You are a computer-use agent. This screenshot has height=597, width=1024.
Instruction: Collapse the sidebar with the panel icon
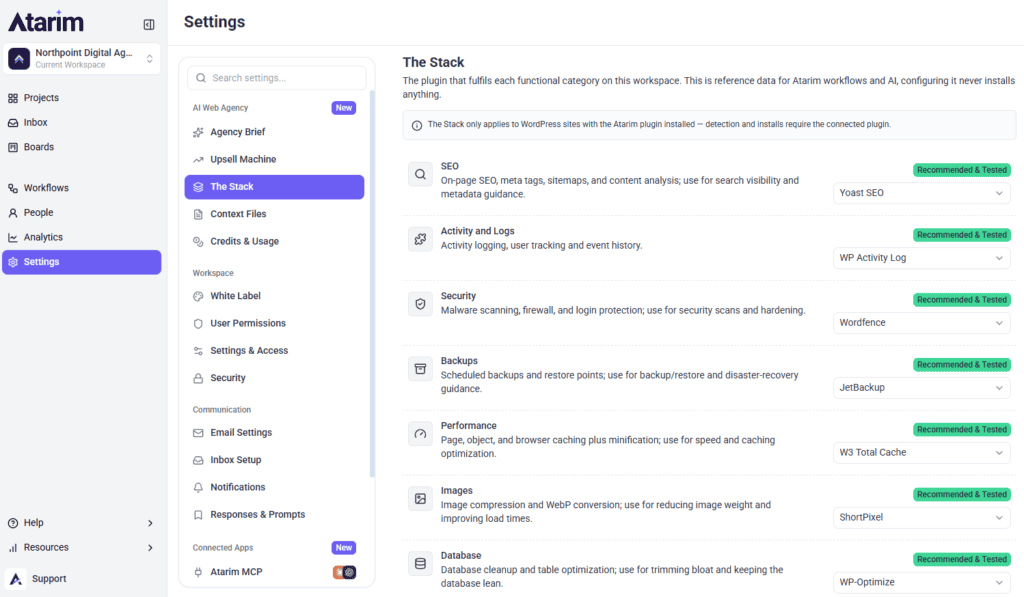[149, 25]
